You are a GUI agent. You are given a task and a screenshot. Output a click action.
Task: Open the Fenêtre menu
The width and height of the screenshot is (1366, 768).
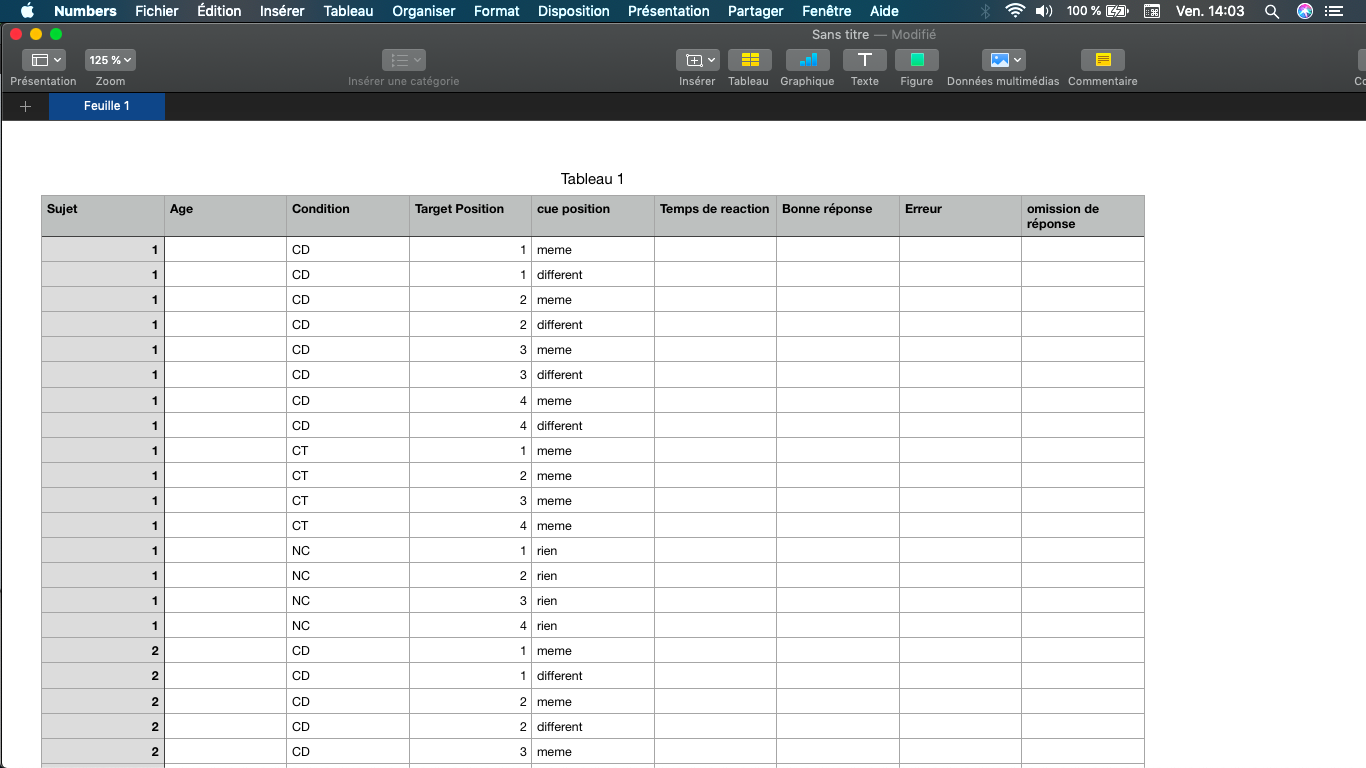point(827,11)
